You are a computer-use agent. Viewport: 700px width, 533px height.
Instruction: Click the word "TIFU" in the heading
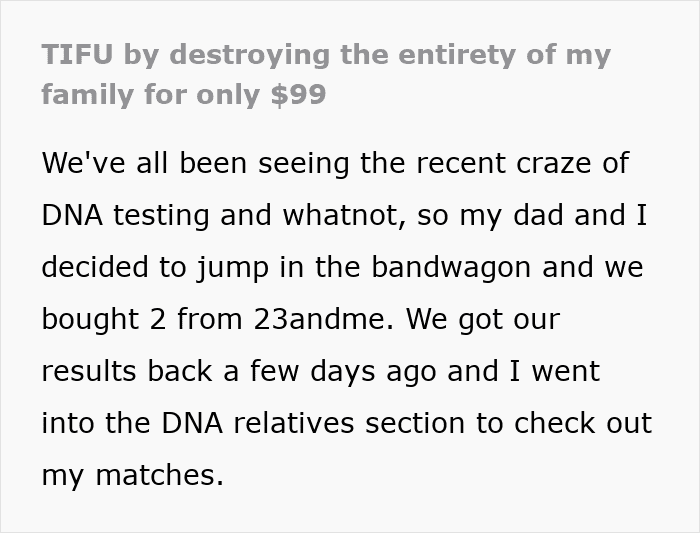77,54
